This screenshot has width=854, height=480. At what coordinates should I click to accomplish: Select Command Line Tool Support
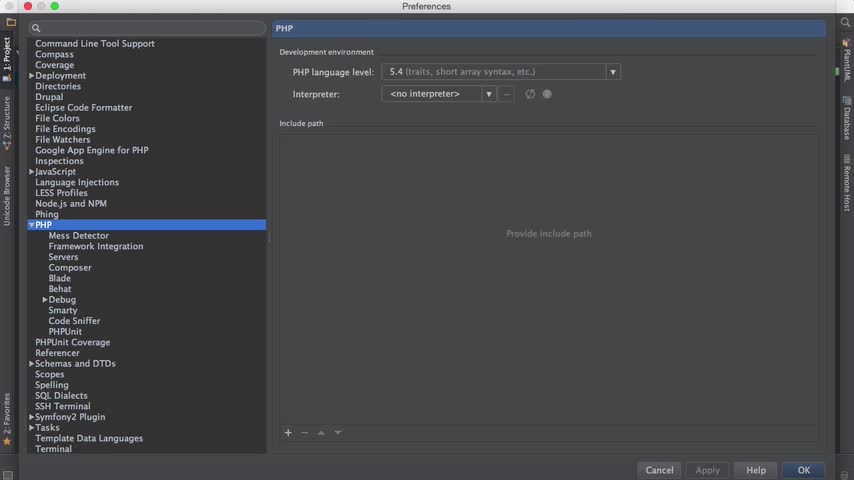(95, 44)
